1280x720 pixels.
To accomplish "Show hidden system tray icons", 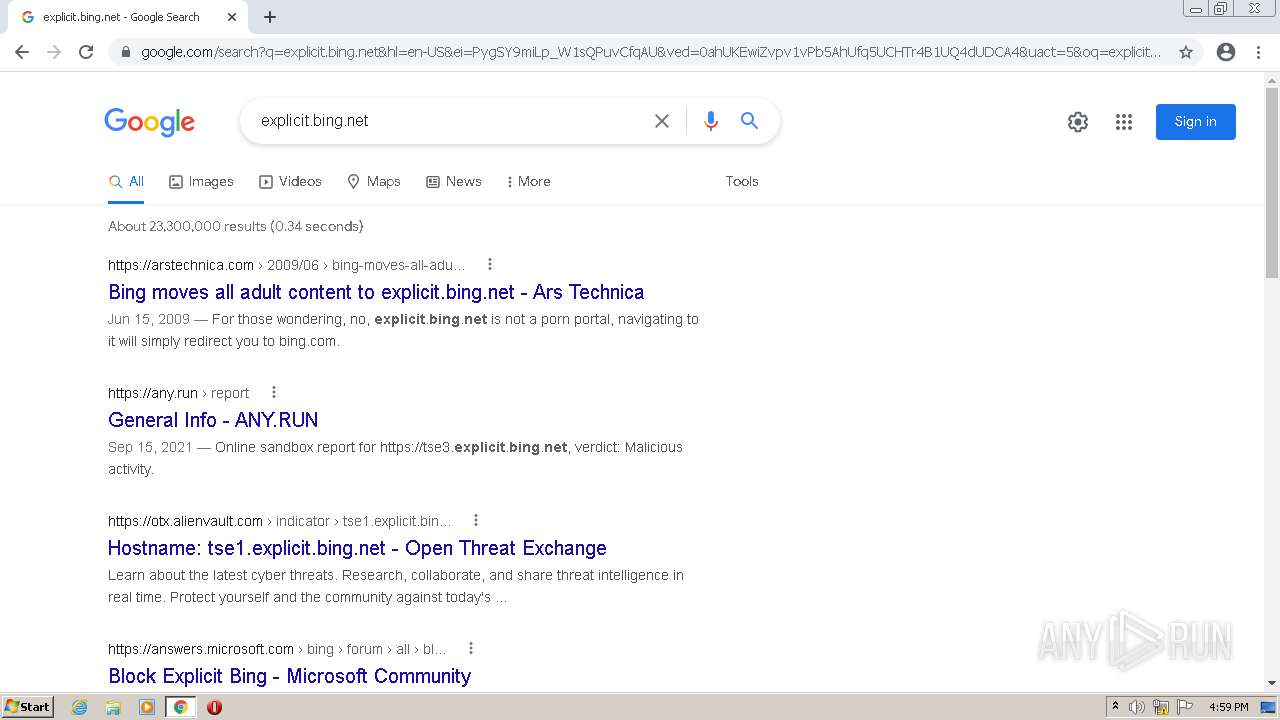I will point(1115,707).
